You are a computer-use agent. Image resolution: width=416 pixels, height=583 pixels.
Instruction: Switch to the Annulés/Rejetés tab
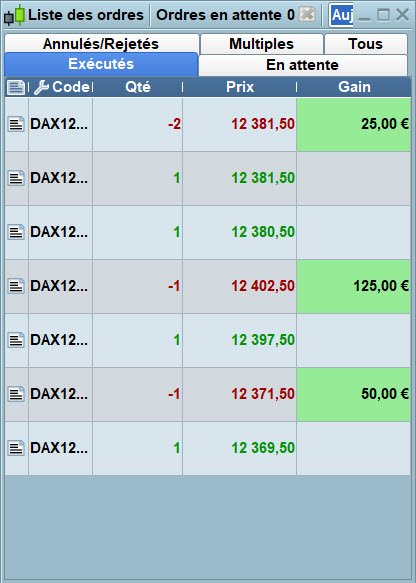[x=102, y=44]
